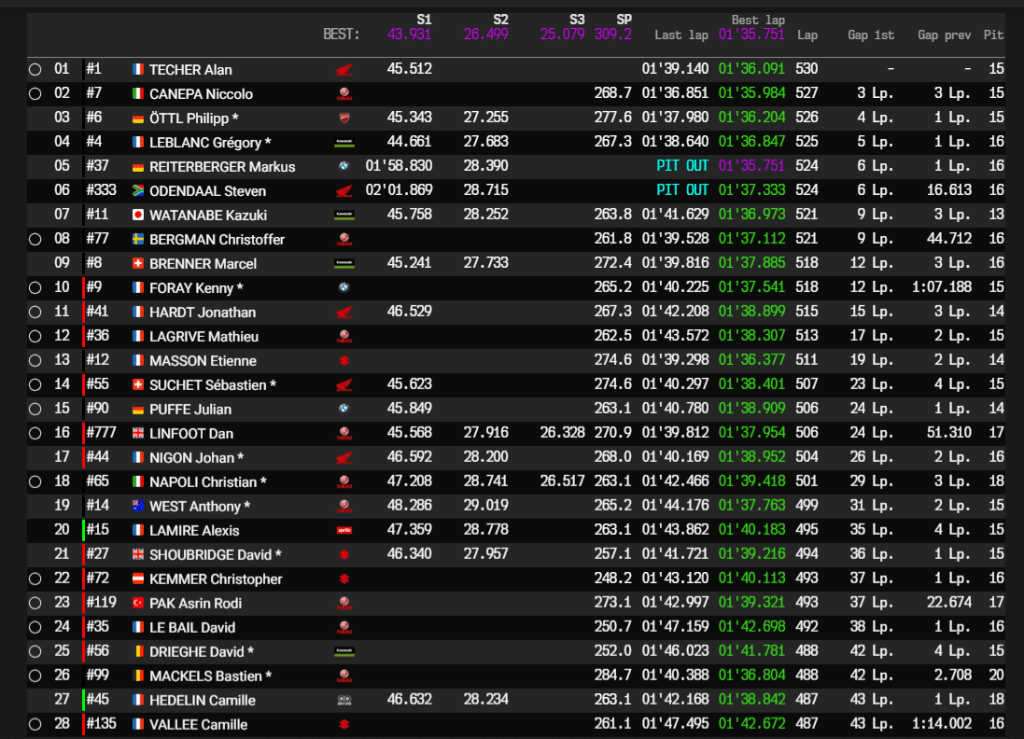The image size is (1024, 739).
Task: Select the circle marker for position 16
Action: [x=35, y=434]
